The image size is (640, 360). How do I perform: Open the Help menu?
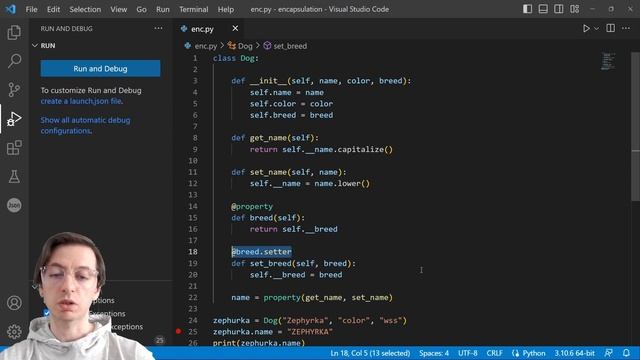226,9
